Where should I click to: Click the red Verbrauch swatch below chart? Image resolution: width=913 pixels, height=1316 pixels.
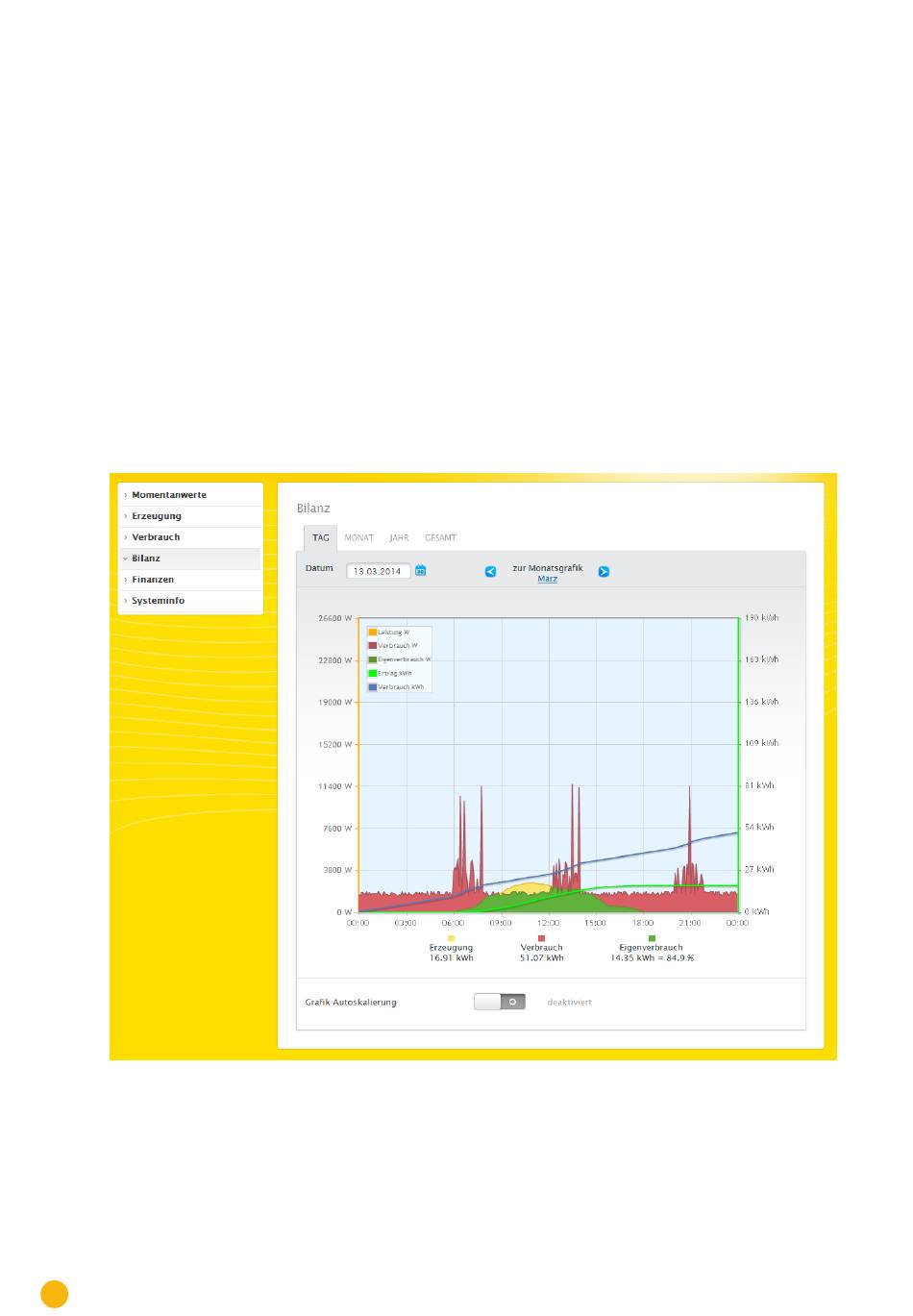coord(542,938)
